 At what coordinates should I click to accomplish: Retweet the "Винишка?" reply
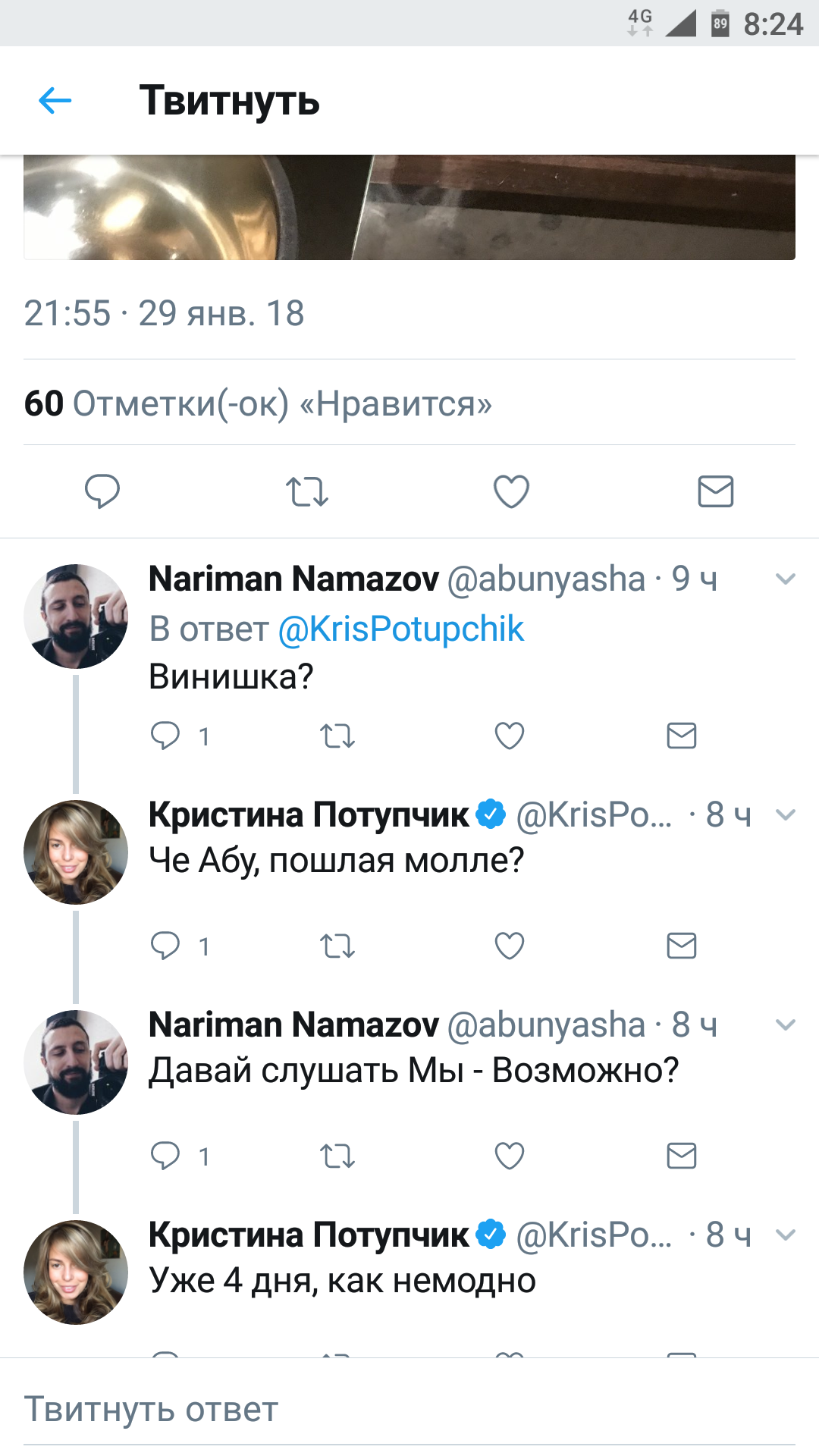pyautogui.click(x=337, y=736)
